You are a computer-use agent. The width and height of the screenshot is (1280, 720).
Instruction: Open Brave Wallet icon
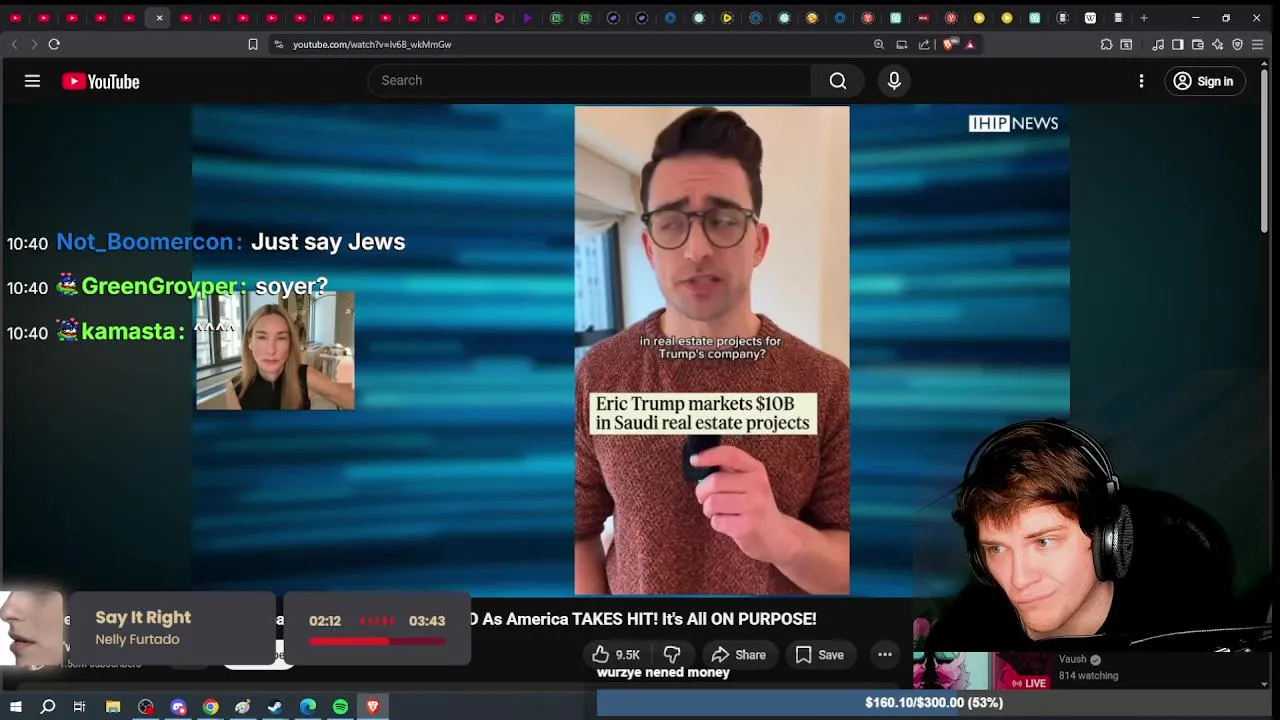(1198, 44)
